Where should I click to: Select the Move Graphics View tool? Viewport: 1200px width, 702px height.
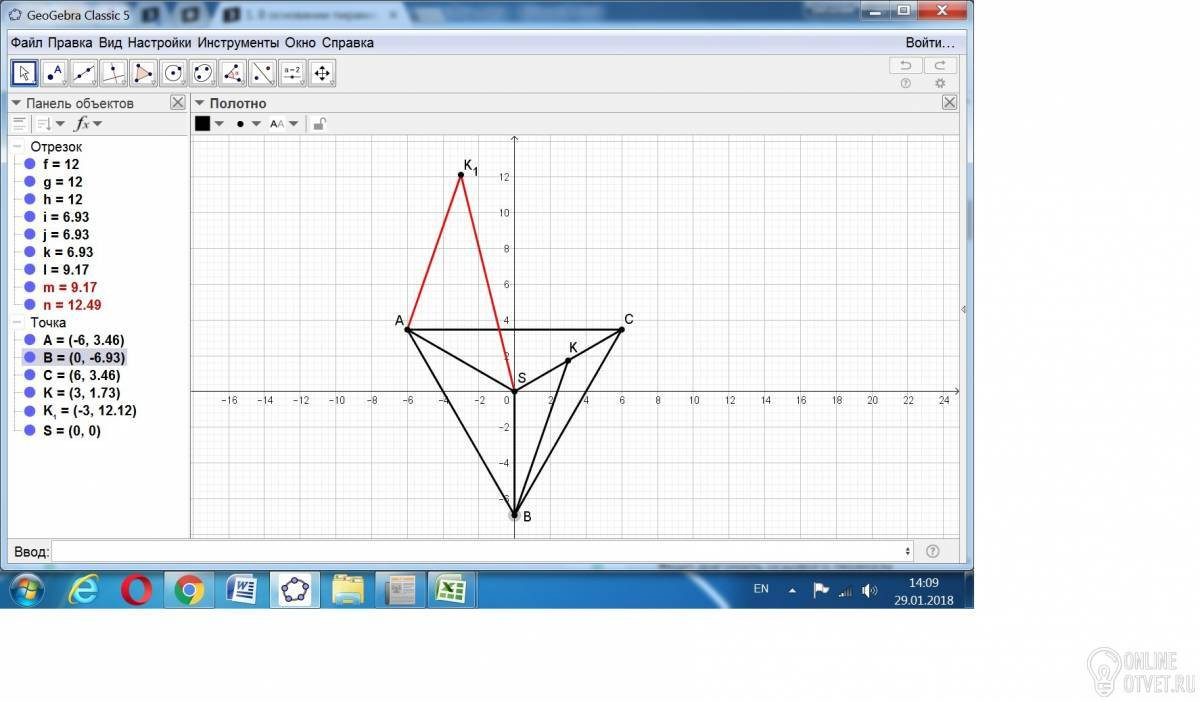pyautogui.click(x=321, y=72)
